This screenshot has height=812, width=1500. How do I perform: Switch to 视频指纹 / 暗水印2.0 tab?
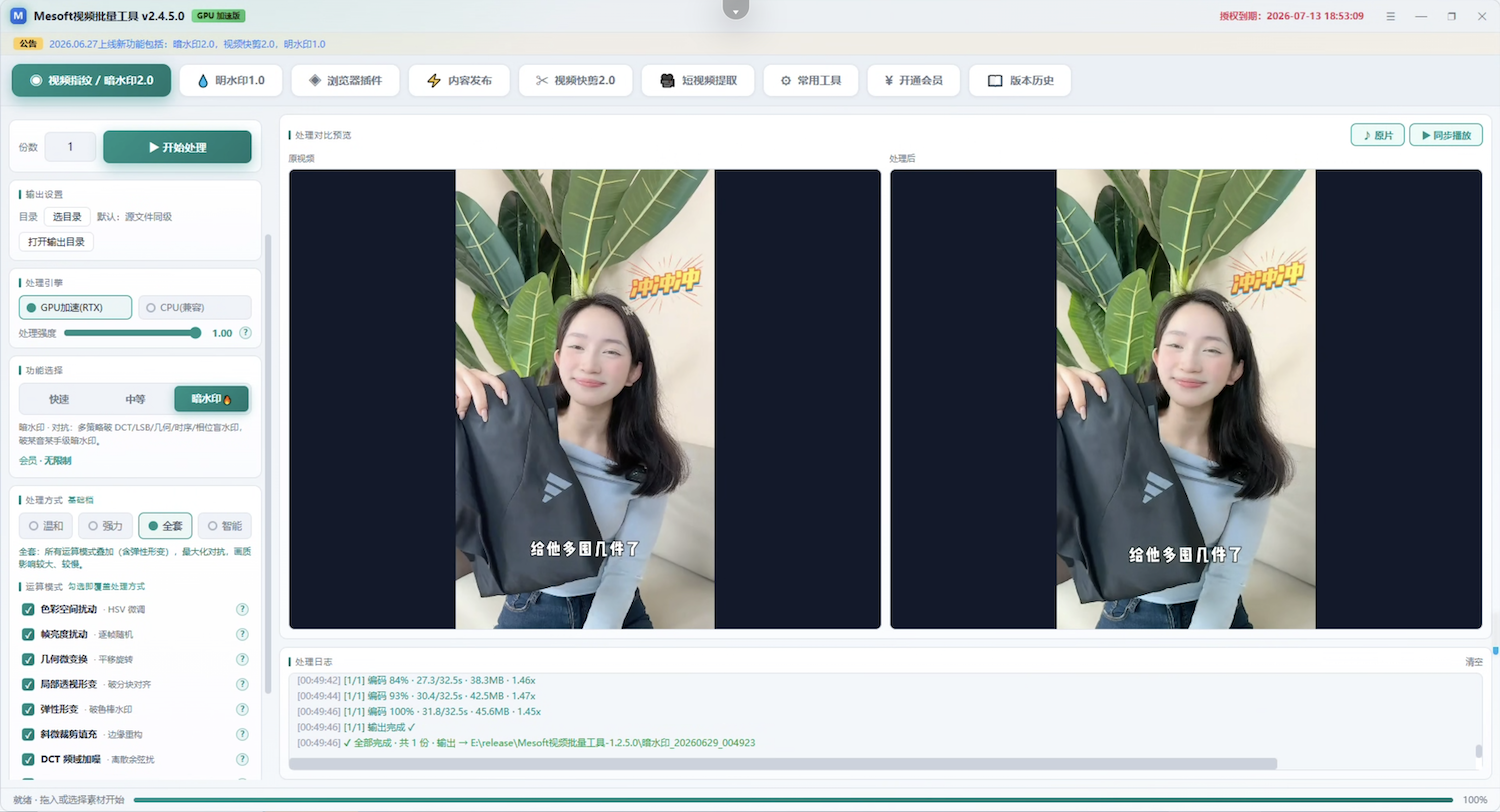(91, 80)
